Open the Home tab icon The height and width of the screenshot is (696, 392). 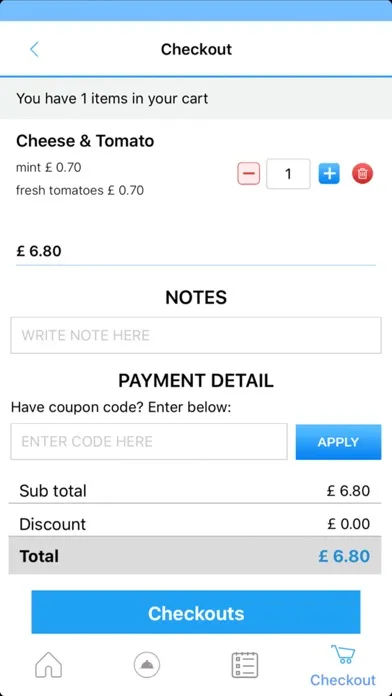pos(48,665)
